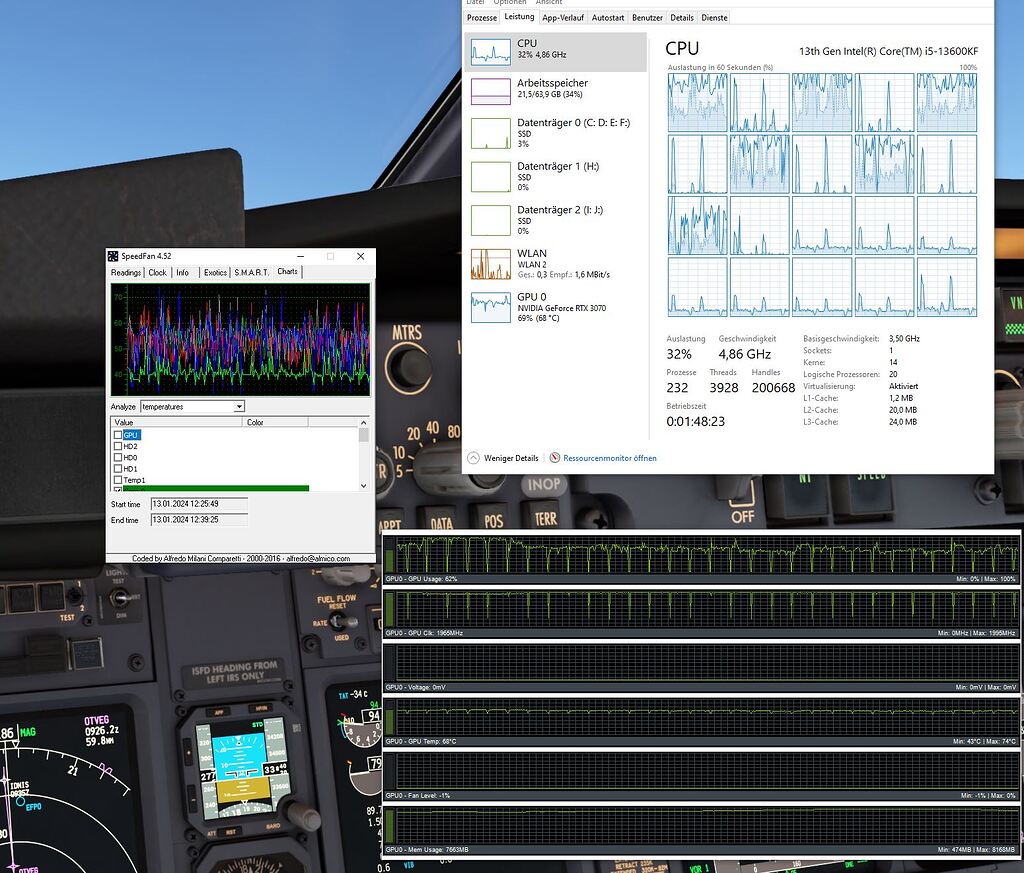Open the Optionen menu in Task Manager
This screenshot has width=1024, height=873.
(x=512, y=2)
